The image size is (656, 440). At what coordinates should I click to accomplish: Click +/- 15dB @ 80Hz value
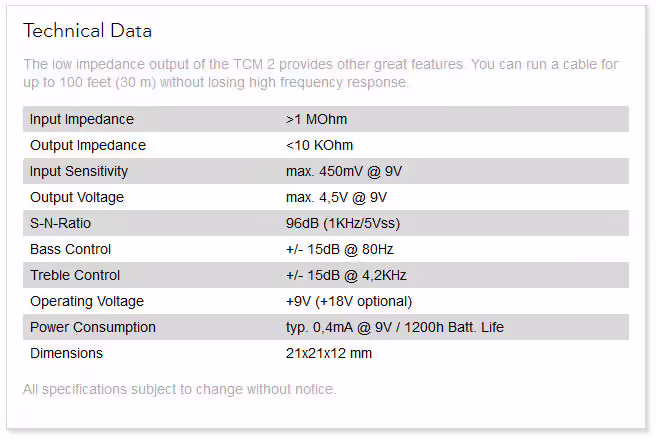point(340,249)
